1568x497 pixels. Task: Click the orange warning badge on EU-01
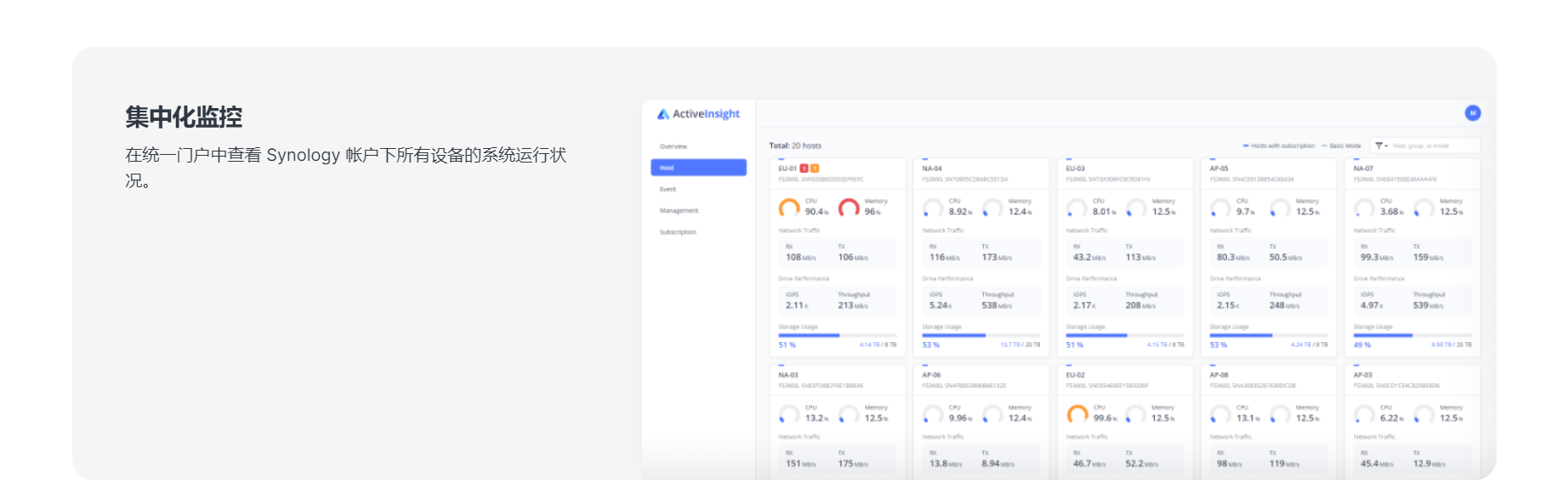815,169
